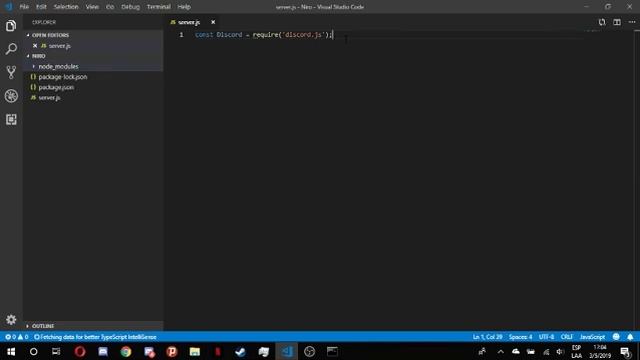Screen dimensions: 640x360
Task: Switch to Visual Studio Code taskbar button
Action: [x=287, y=351]
